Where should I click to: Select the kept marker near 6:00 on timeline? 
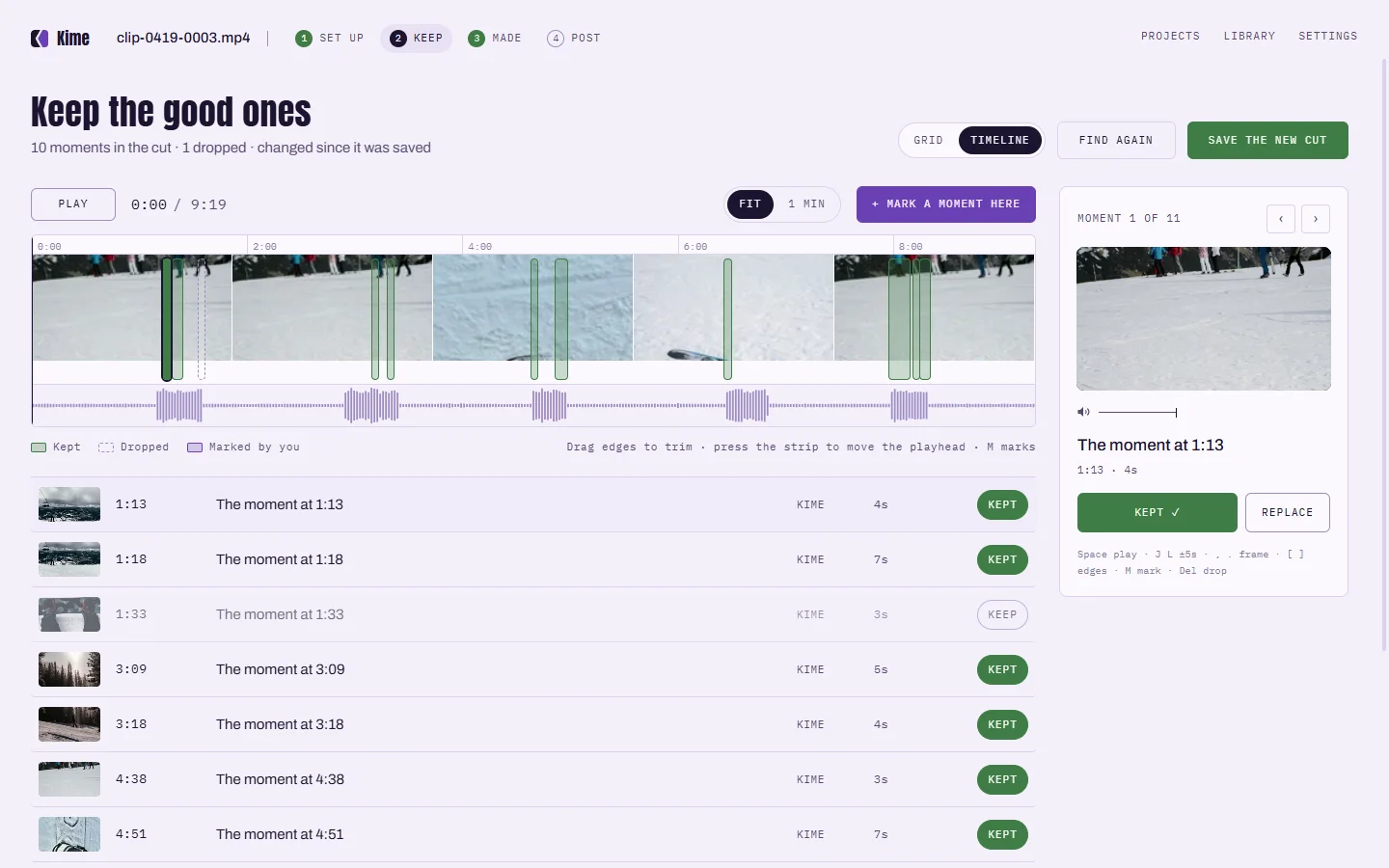coord(728,319)
